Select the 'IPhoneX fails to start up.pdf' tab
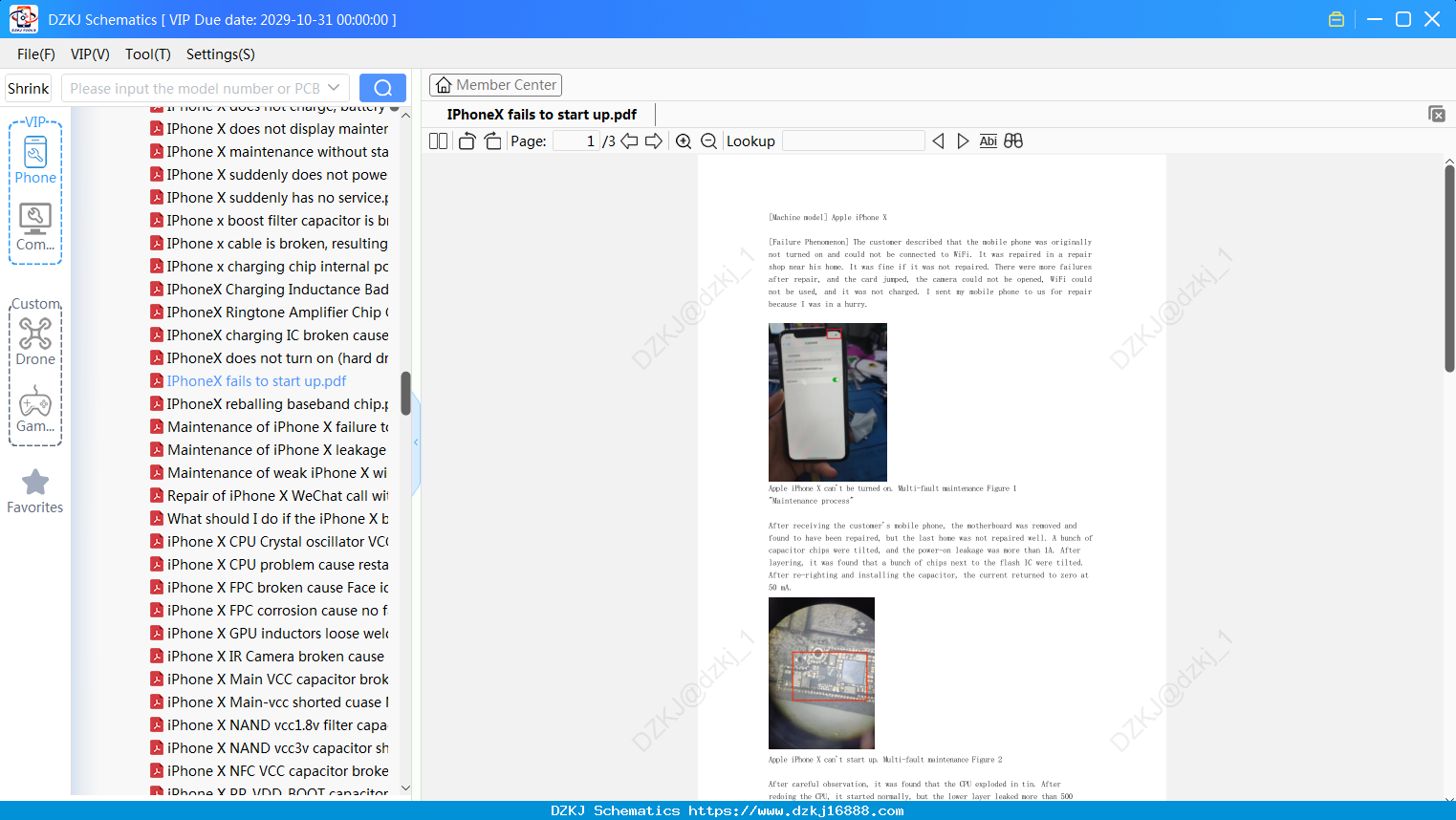This screenshot has height=820, width=1456. coord(542,115)
